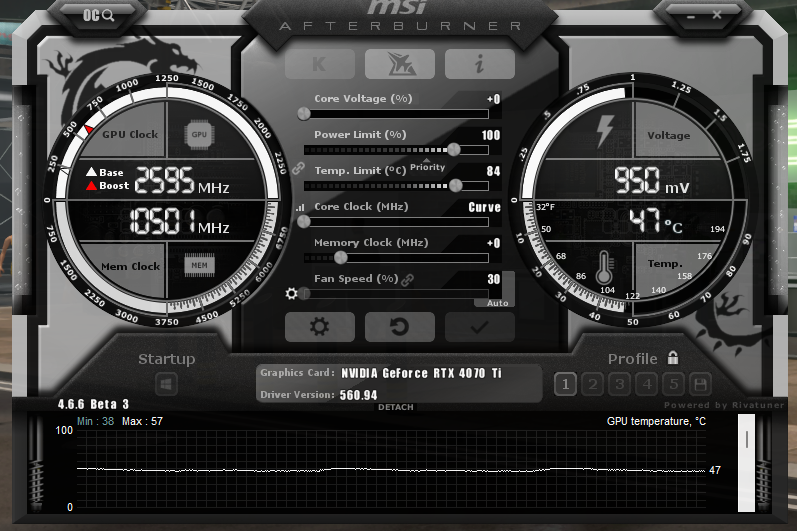Screen dimensions: 797x531
Task: Click the Memory Clock slider handle
Action: (x=341, y=258)
